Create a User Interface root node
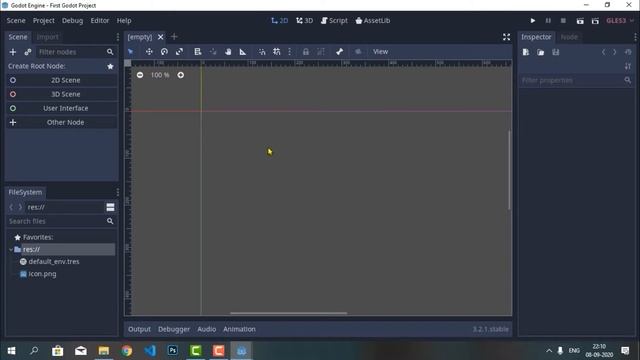This screenshot has width=640, height=360. 62,108
